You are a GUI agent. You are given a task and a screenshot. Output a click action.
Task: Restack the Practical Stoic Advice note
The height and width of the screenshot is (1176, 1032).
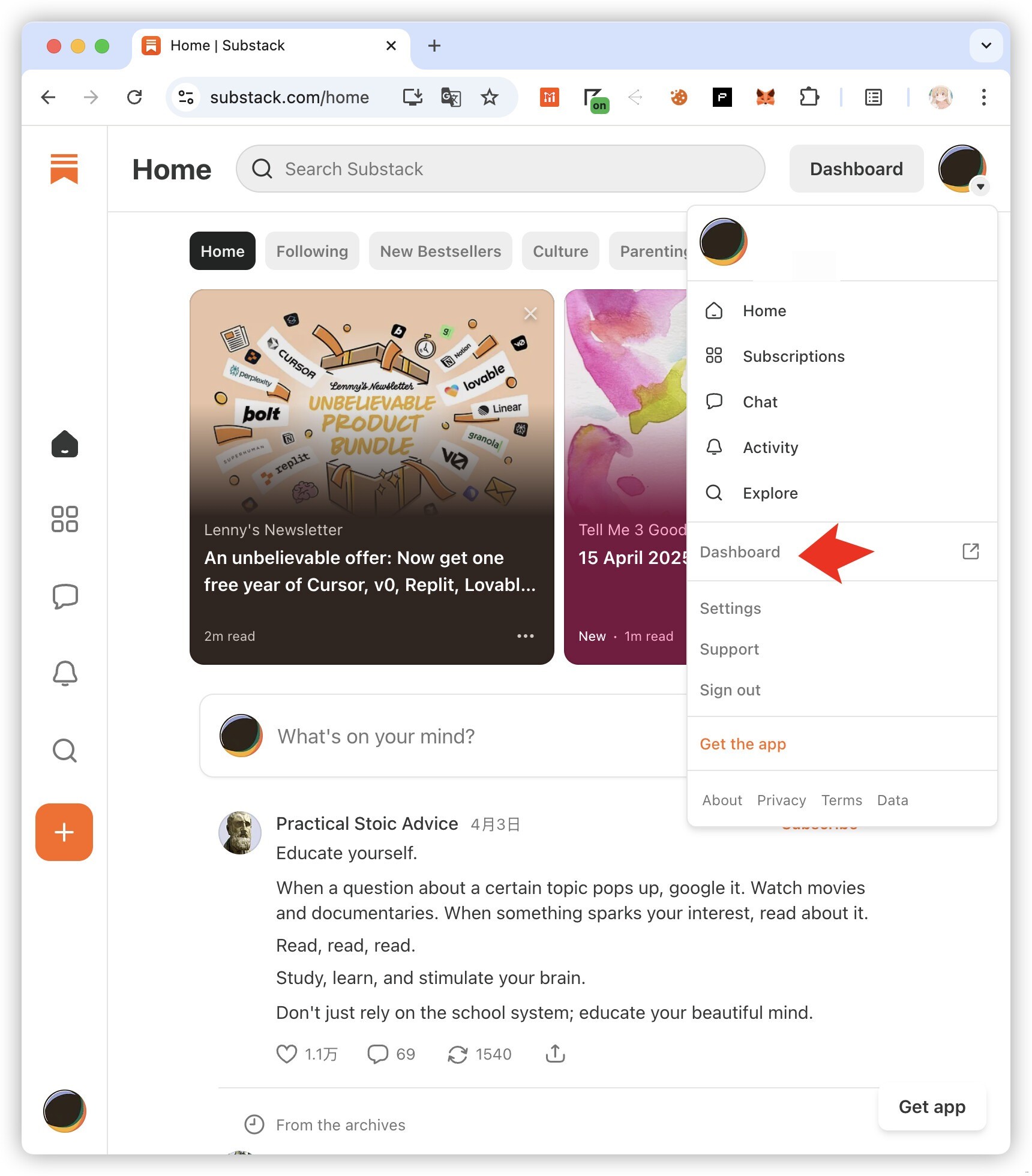[x=458, y=1054]
